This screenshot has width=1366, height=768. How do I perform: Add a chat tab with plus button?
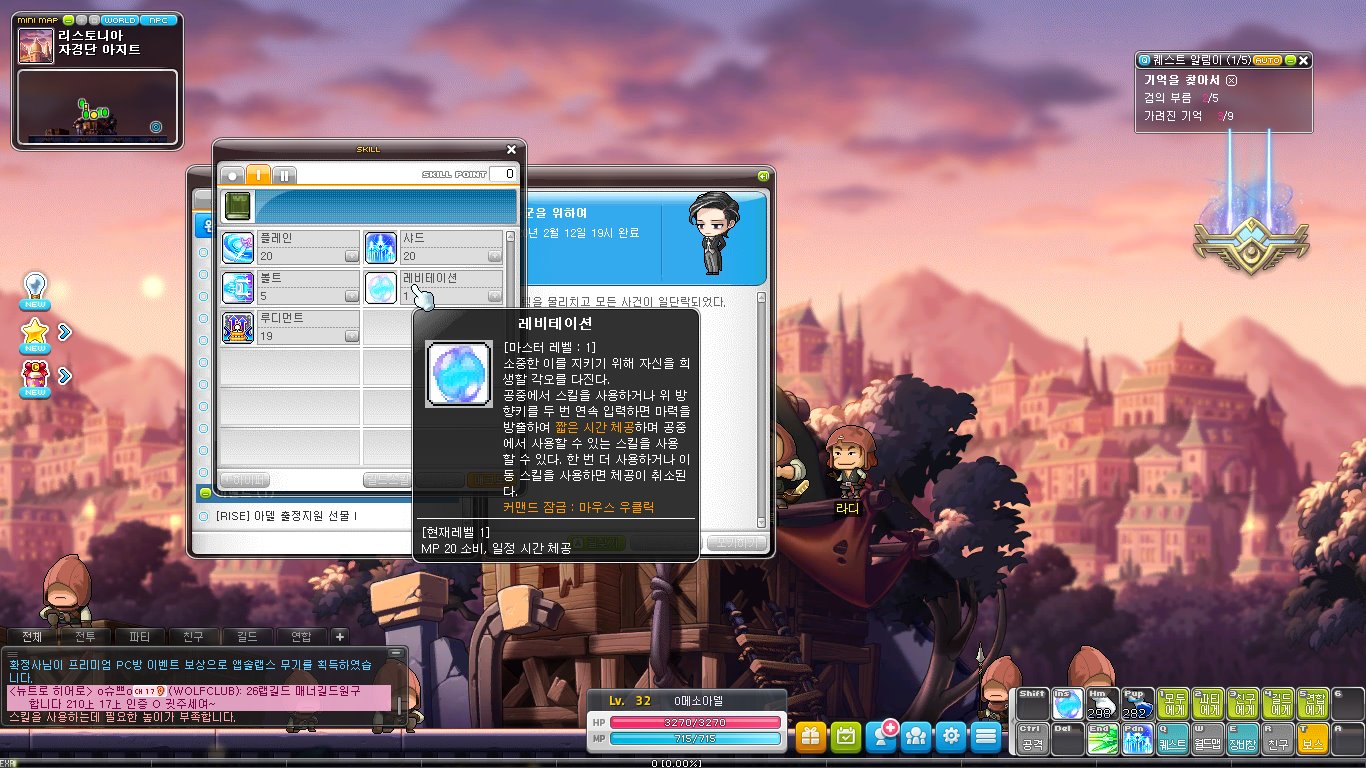click(x=340, y=636)
